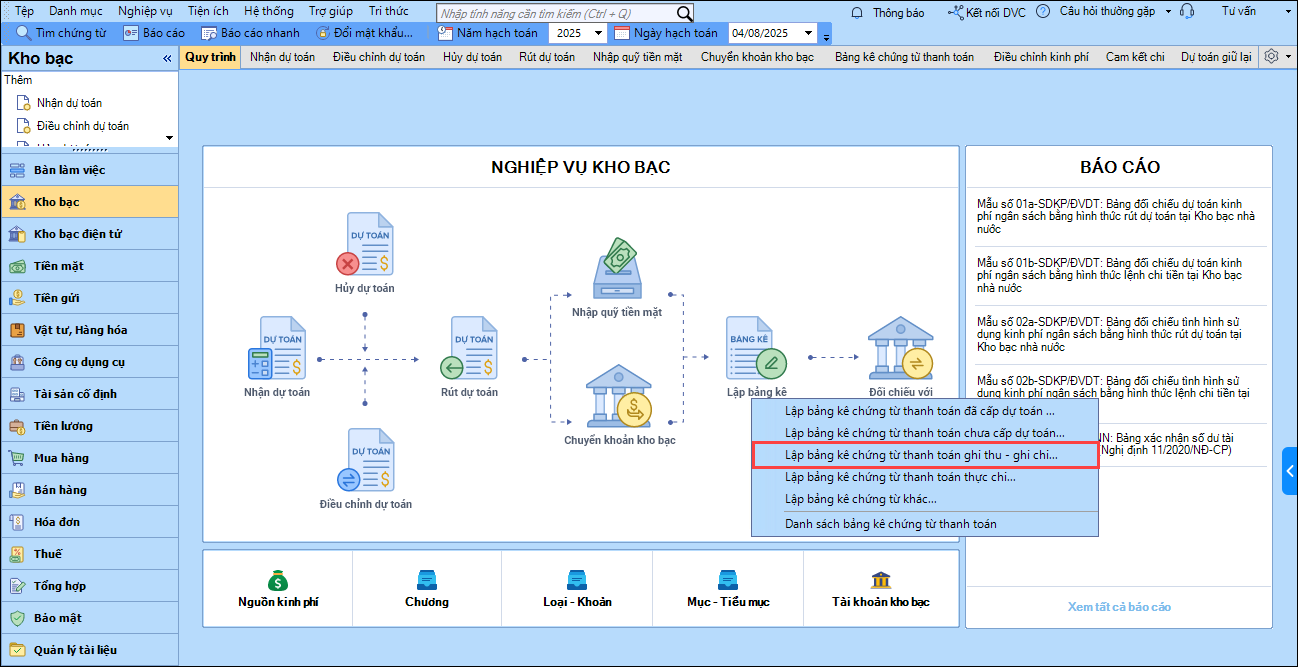Screen dimensions: 1298x667
Task: Open the Hệ thống menu
Action: (x=269, y=12)
